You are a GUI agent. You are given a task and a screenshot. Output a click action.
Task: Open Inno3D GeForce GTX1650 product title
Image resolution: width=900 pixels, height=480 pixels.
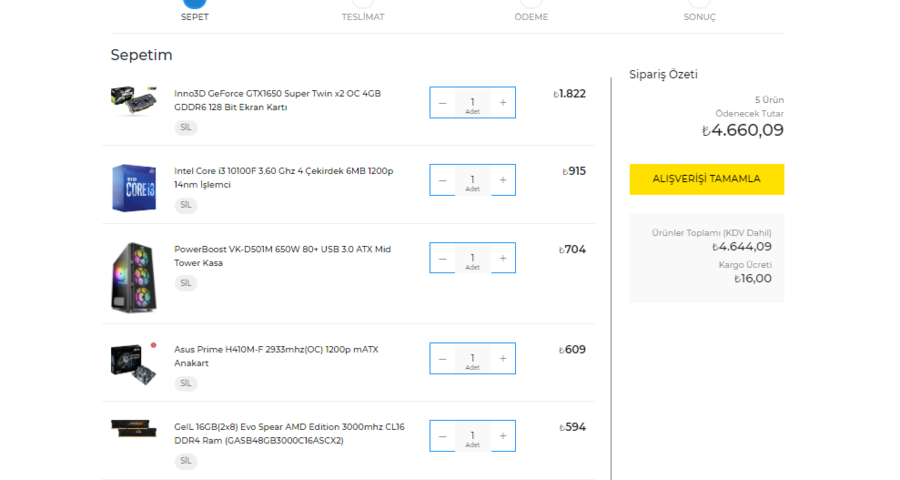click(277, 100)
